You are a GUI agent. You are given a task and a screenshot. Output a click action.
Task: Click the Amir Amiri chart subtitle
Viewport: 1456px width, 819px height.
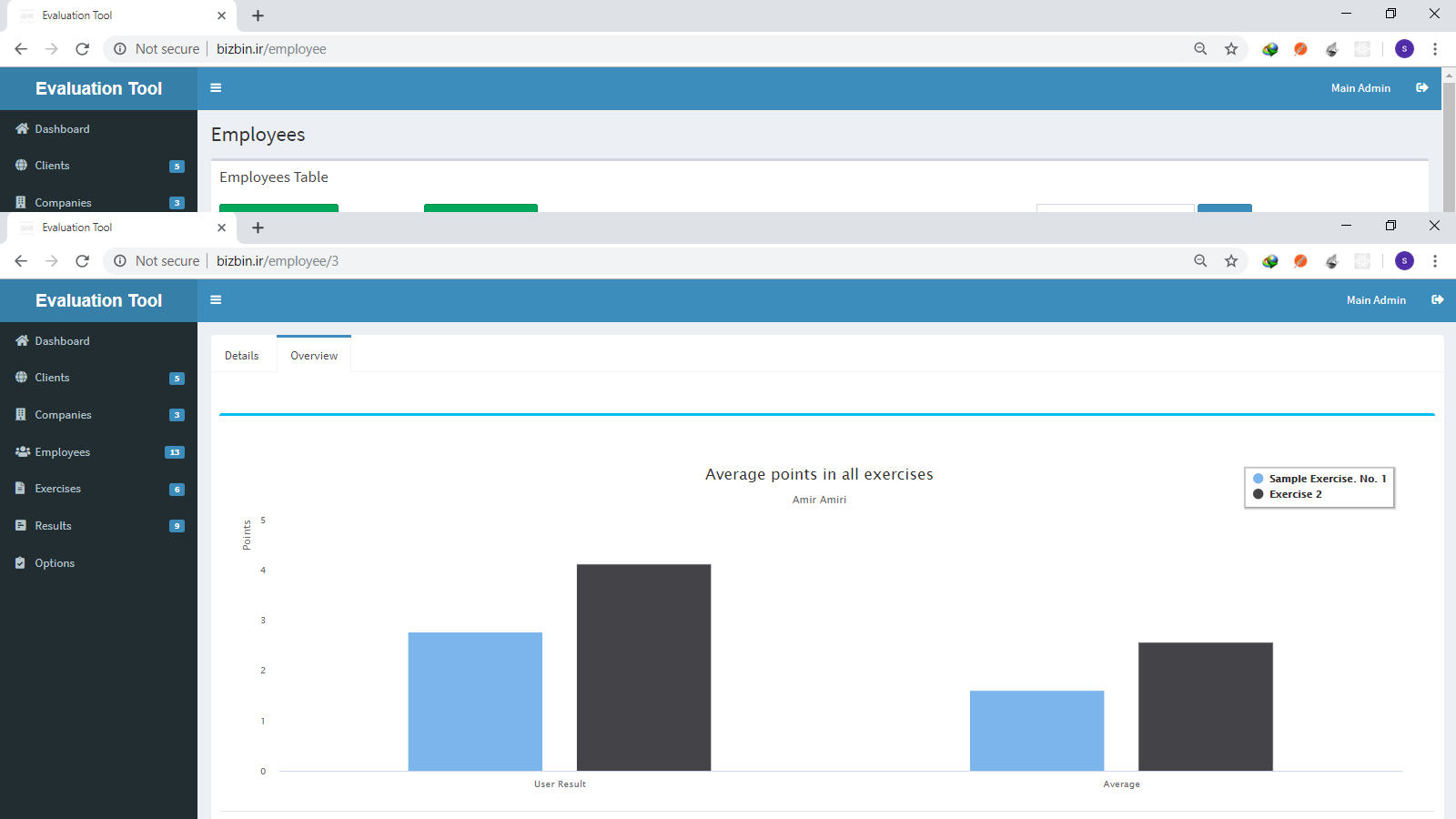(x=819, y=500)
